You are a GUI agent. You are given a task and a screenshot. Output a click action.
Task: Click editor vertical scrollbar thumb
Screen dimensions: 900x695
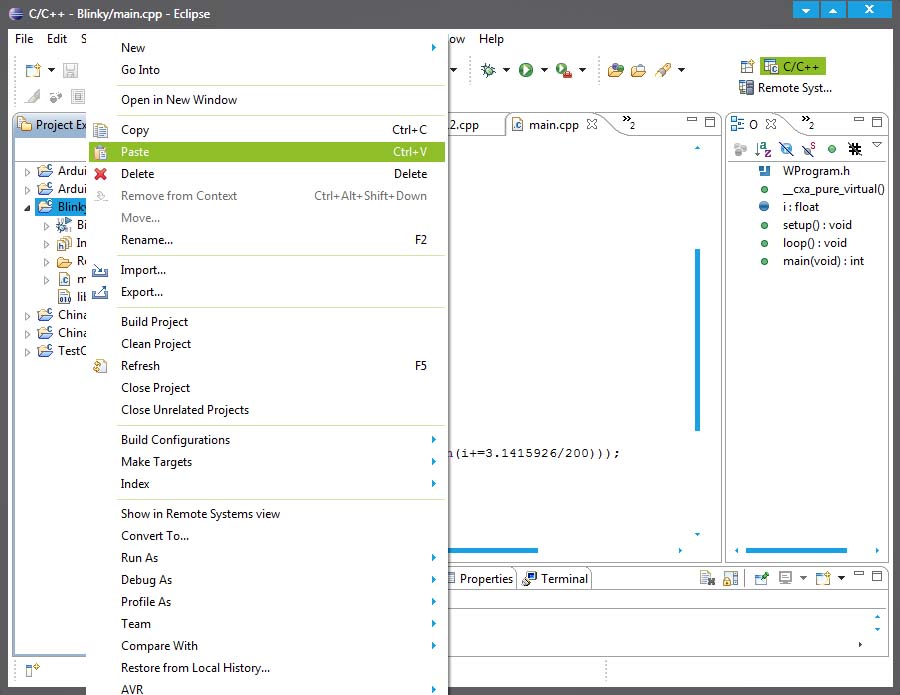[697, 339]
